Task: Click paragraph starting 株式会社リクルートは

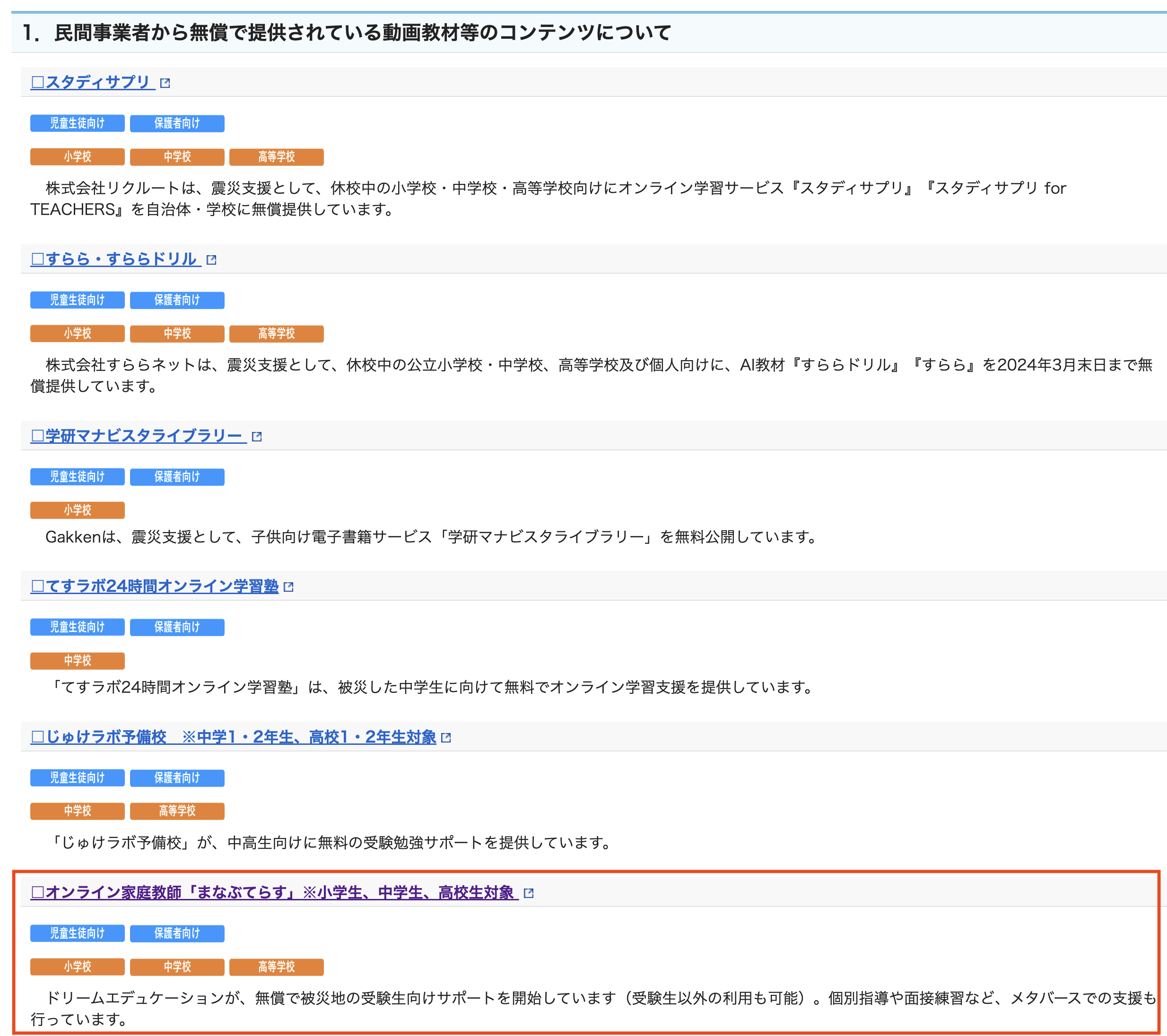Action: click(548, 199)
